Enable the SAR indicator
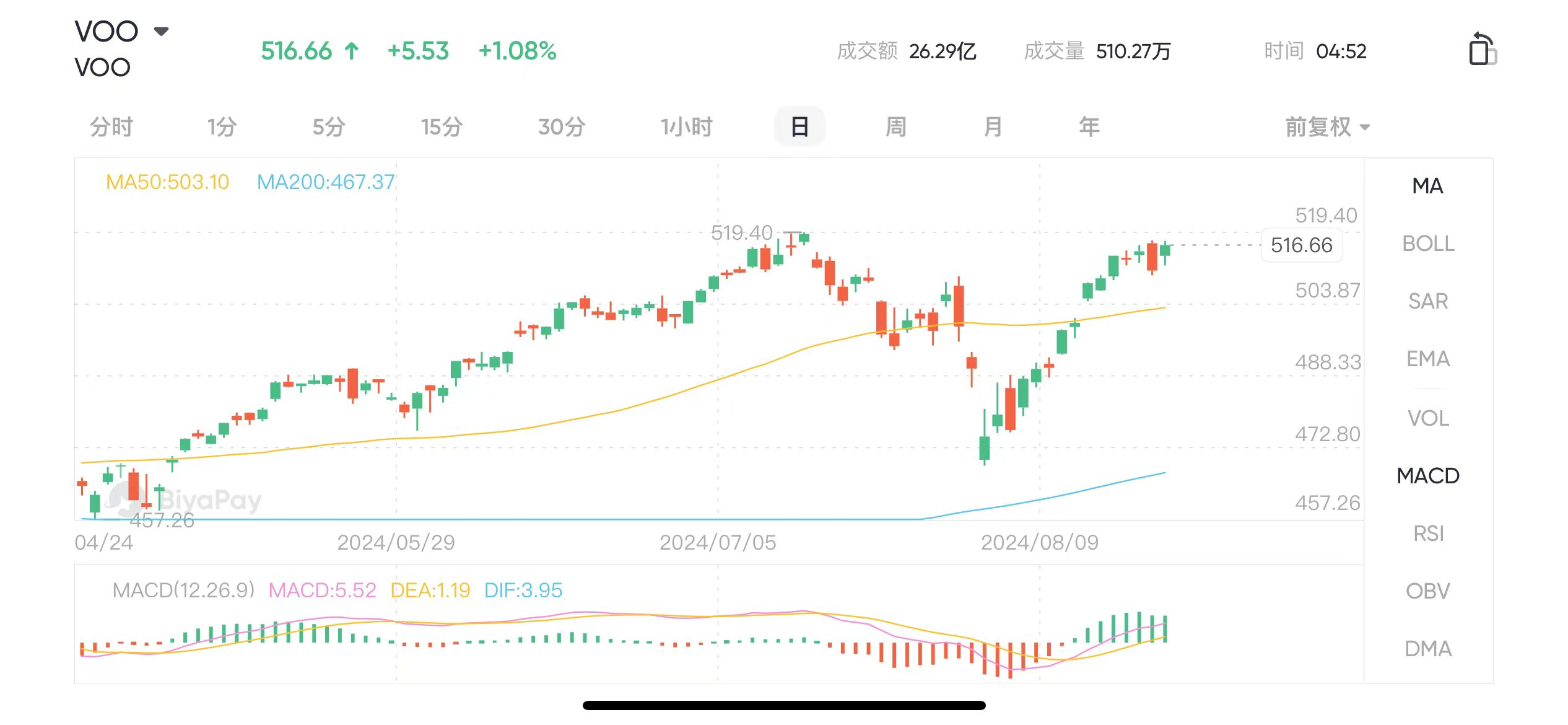 (1428, 301)
